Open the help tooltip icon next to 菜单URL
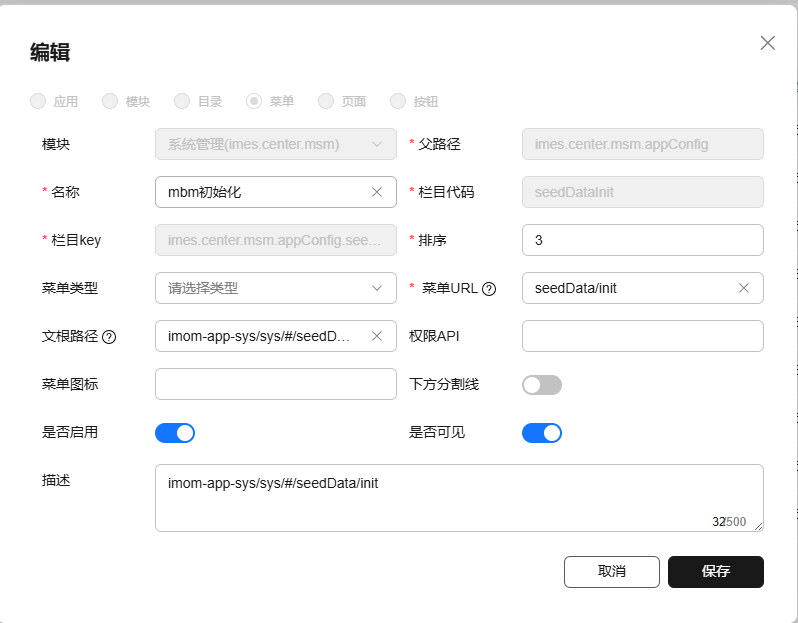Screen dimensions: 798x623 tap(489, 289)
